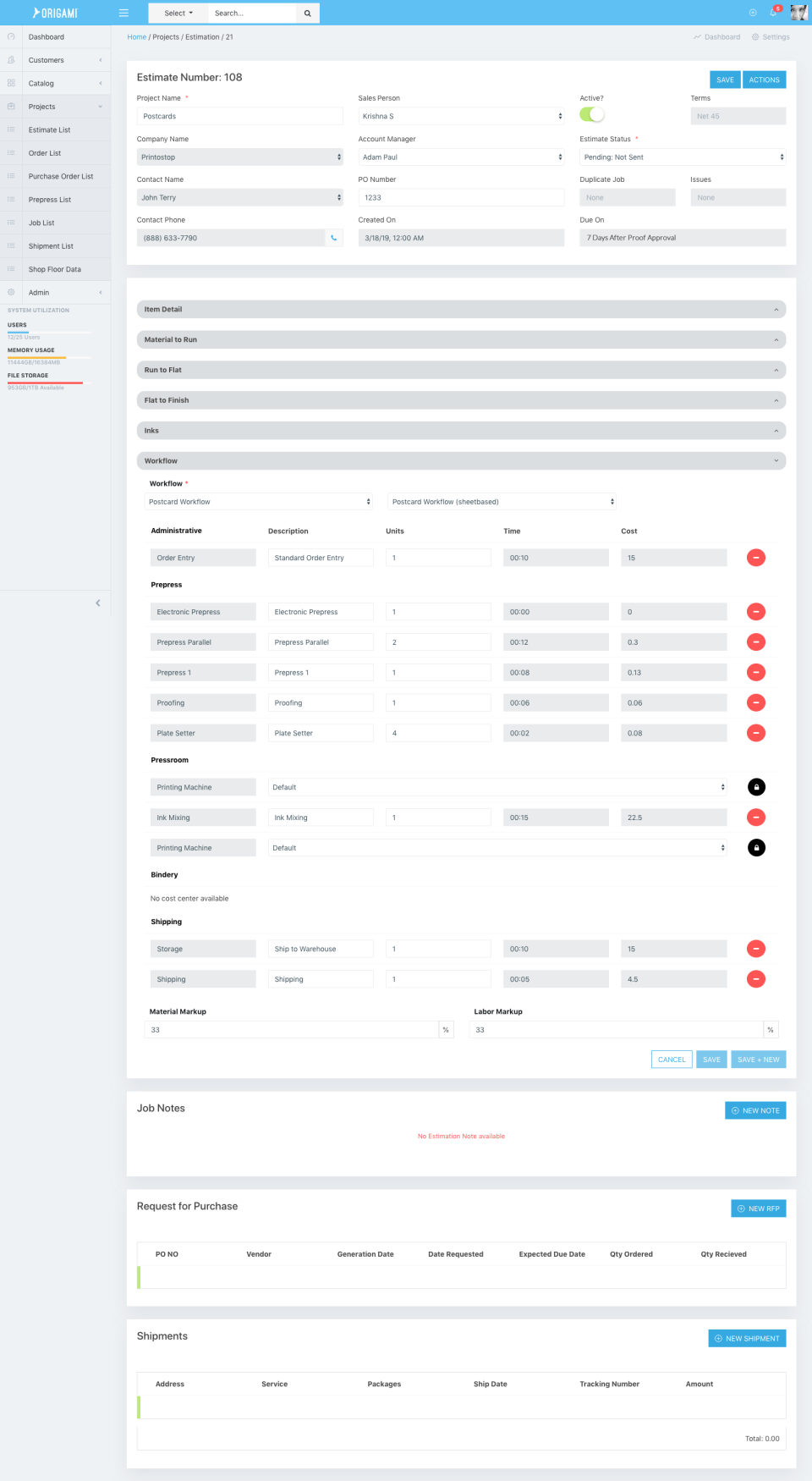The image size is (812, 1481).
Task: Open the notifications bell icon
Action: click(773, 13)
